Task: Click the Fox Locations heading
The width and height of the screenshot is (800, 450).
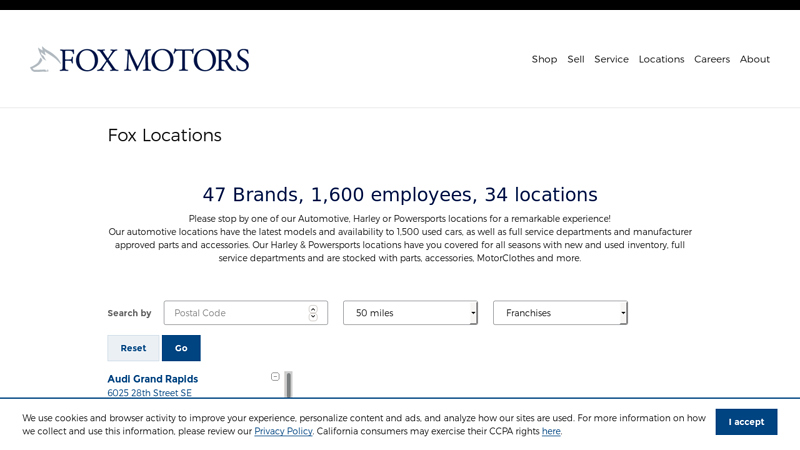Action: (x=164, y=135)
